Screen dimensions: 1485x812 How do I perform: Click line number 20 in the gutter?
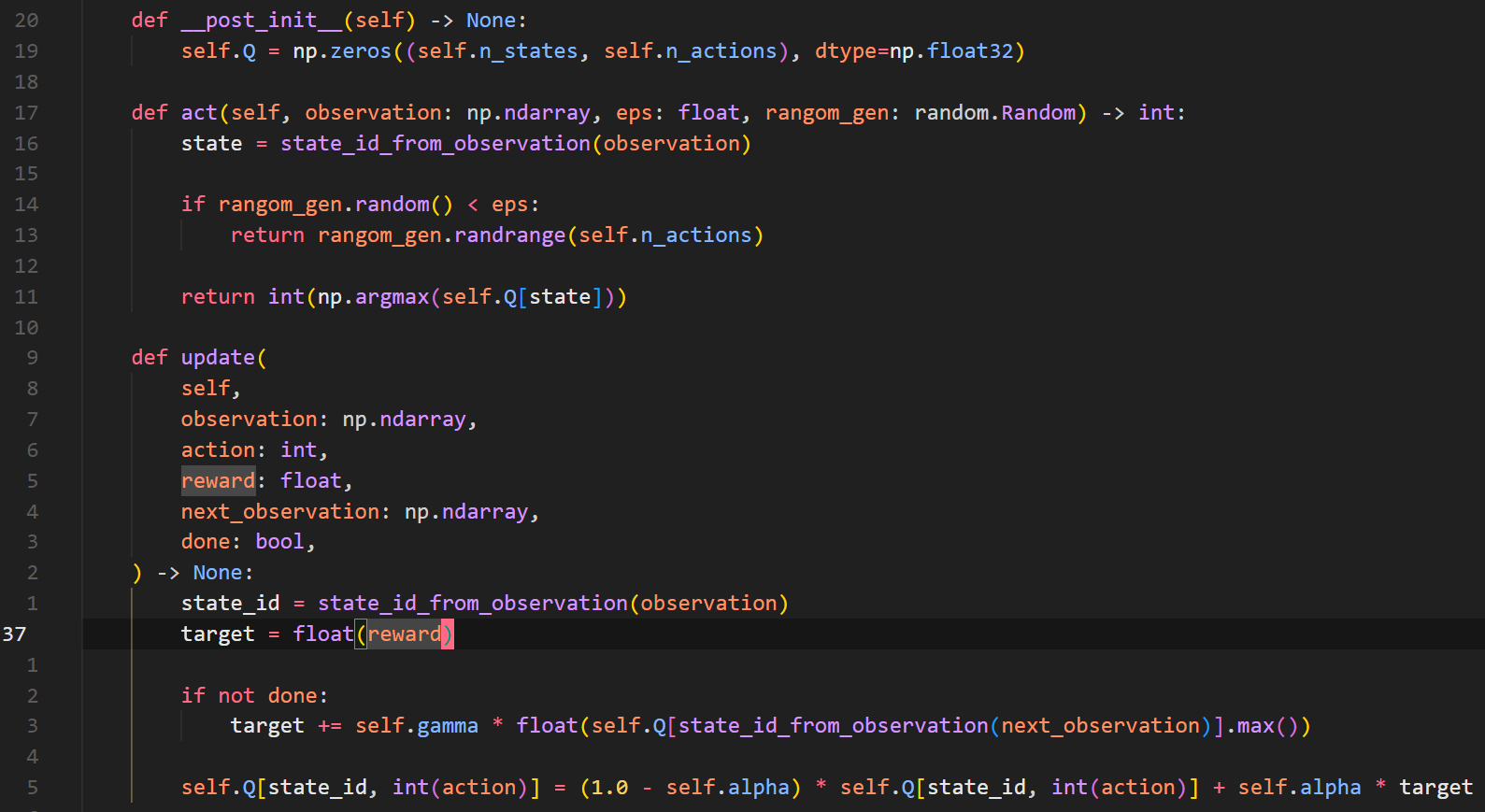26,21
